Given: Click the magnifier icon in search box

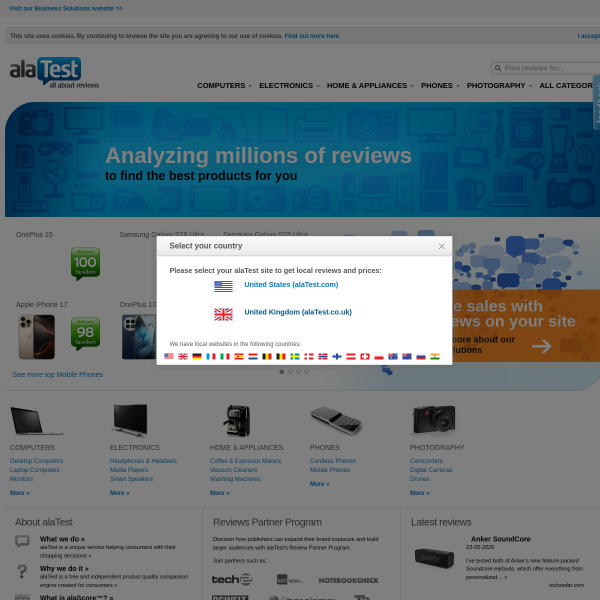Looking at the screenshot, I should [x=498, y=68].
